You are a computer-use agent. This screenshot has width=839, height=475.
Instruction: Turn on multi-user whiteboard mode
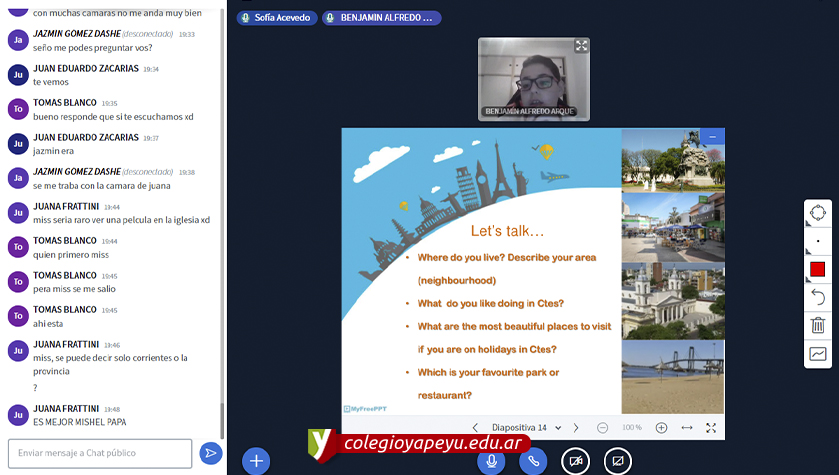click(818, 353)
